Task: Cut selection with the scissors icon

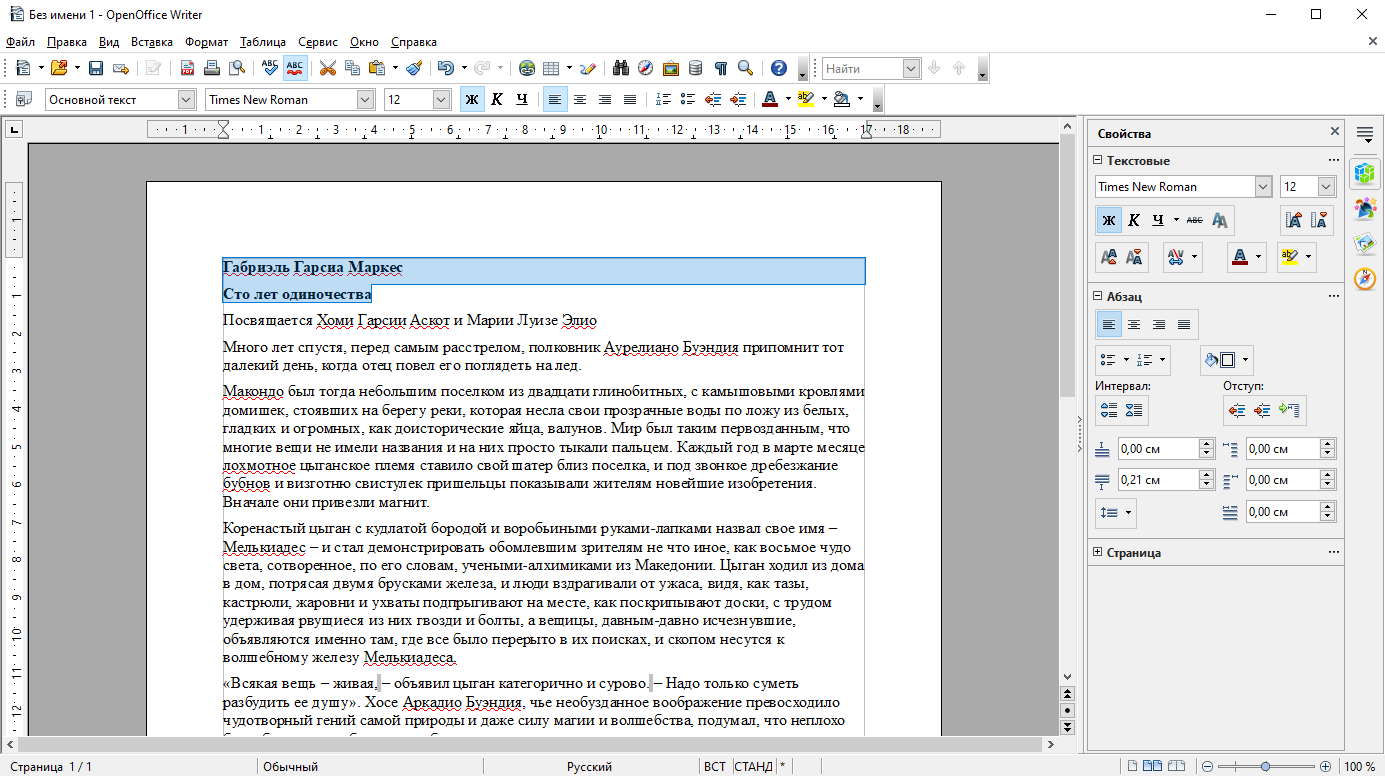Action: point(327,68)
